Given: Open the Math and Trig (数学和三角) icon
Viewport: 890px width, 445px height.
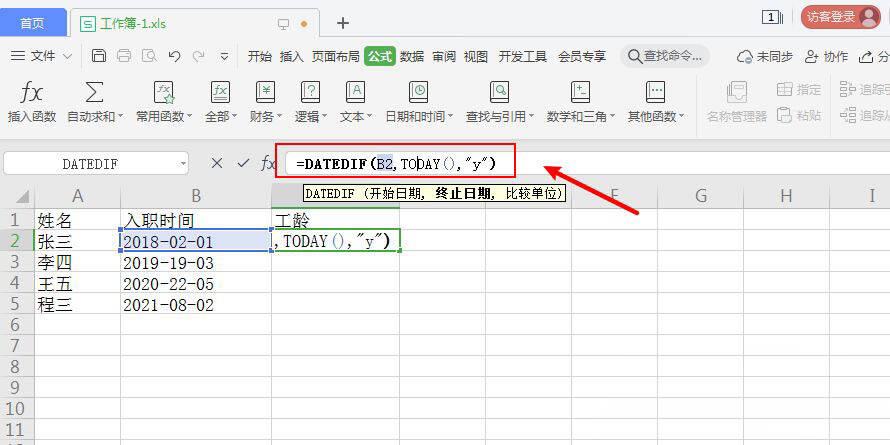Looking at the screenshot, I should click(x=580, y=92).
